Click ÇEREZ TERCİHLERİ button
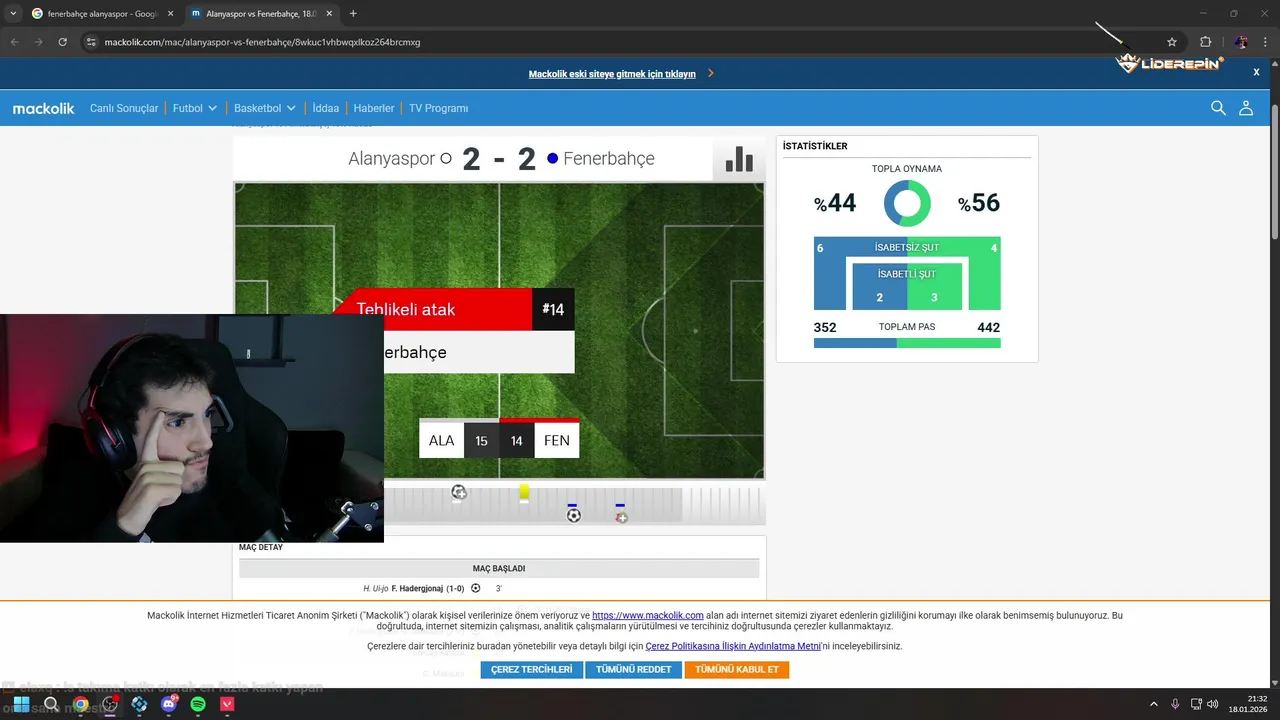 click(531, 669)
